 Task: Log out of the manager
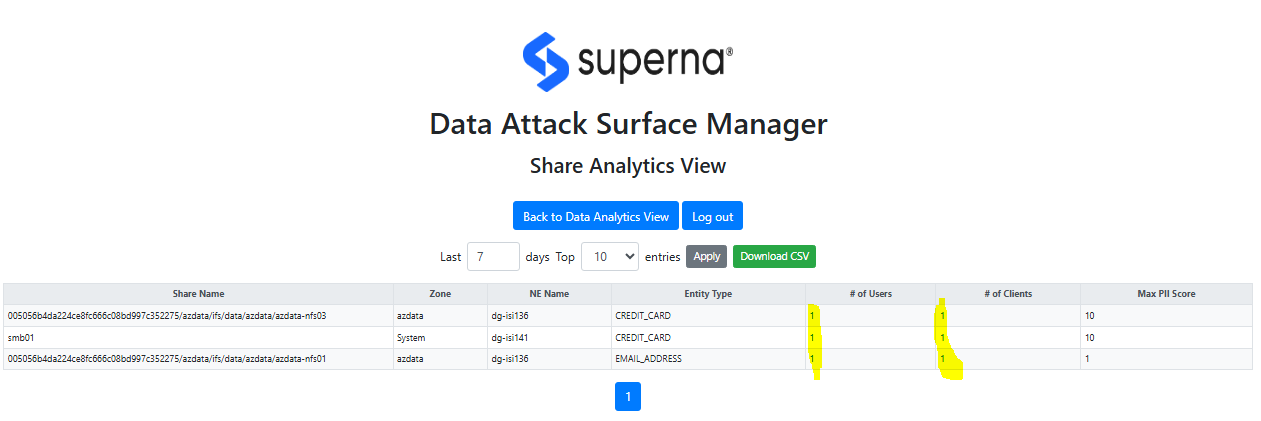tap(713, 216)
